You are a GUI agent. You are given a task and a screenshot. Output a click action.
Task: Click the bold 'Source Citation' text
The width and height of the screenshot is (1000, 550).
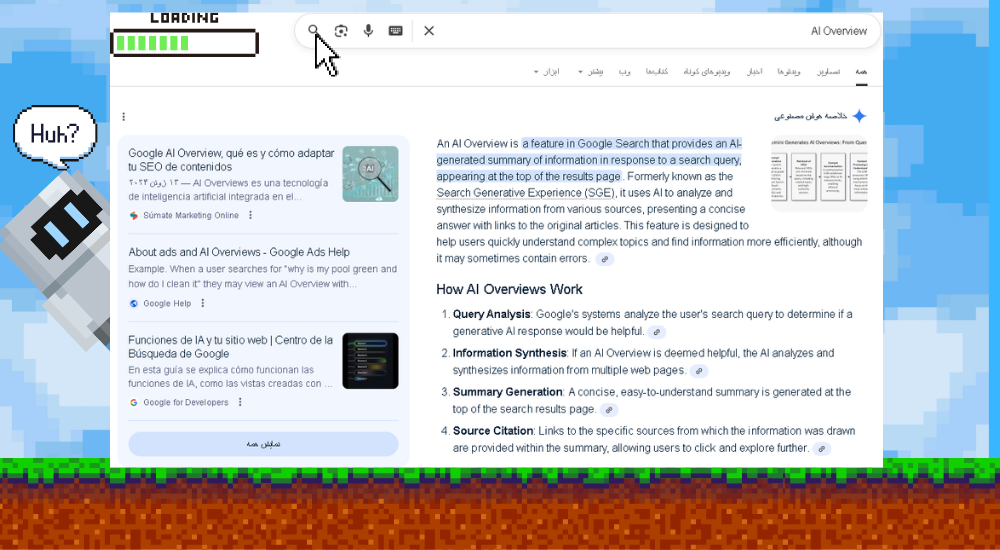494,431
